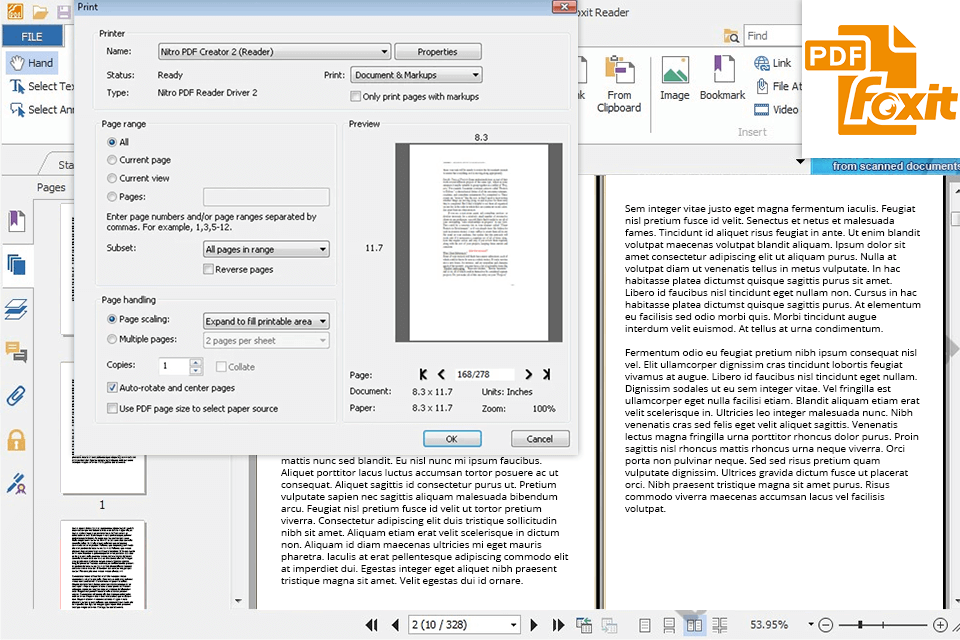The image size is (960, 640).
Task: Open the Attachments paperclip panel
Action: pos(16,395)
